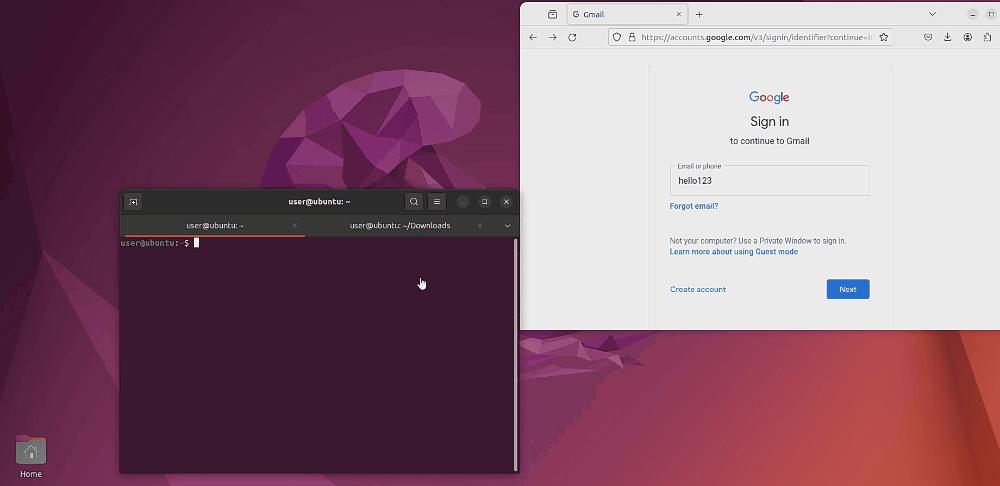The width and height of the screenshot is (1000, 486).
Task: Close the user@ubuntu: ~ terminal tab
Action: pyautogui.click(x=294, y=226)
